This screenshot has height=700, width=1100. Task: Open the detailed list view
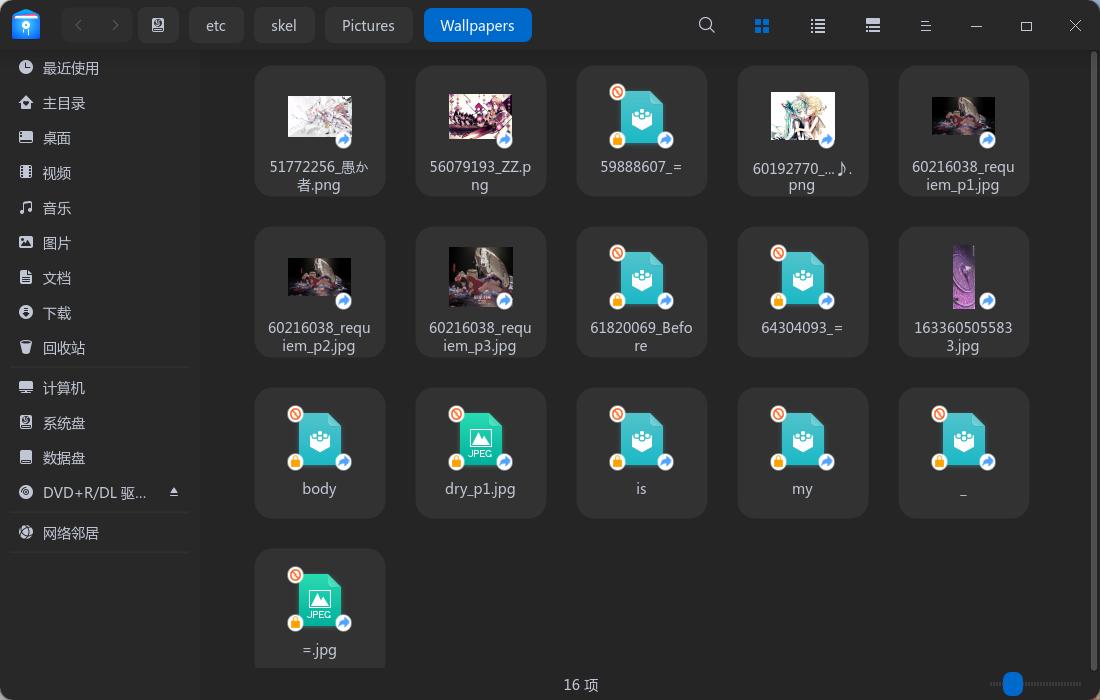(x=872, y=25)
